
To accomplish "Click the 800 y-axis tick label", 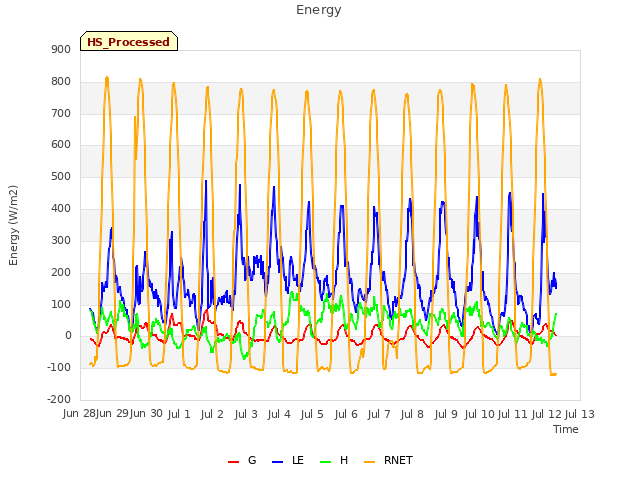I will (x=61, y=82).
